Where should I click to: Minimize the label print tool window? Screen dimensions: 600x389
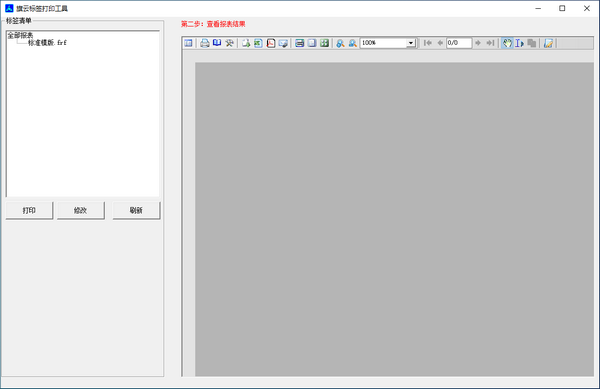coord(538,8)
